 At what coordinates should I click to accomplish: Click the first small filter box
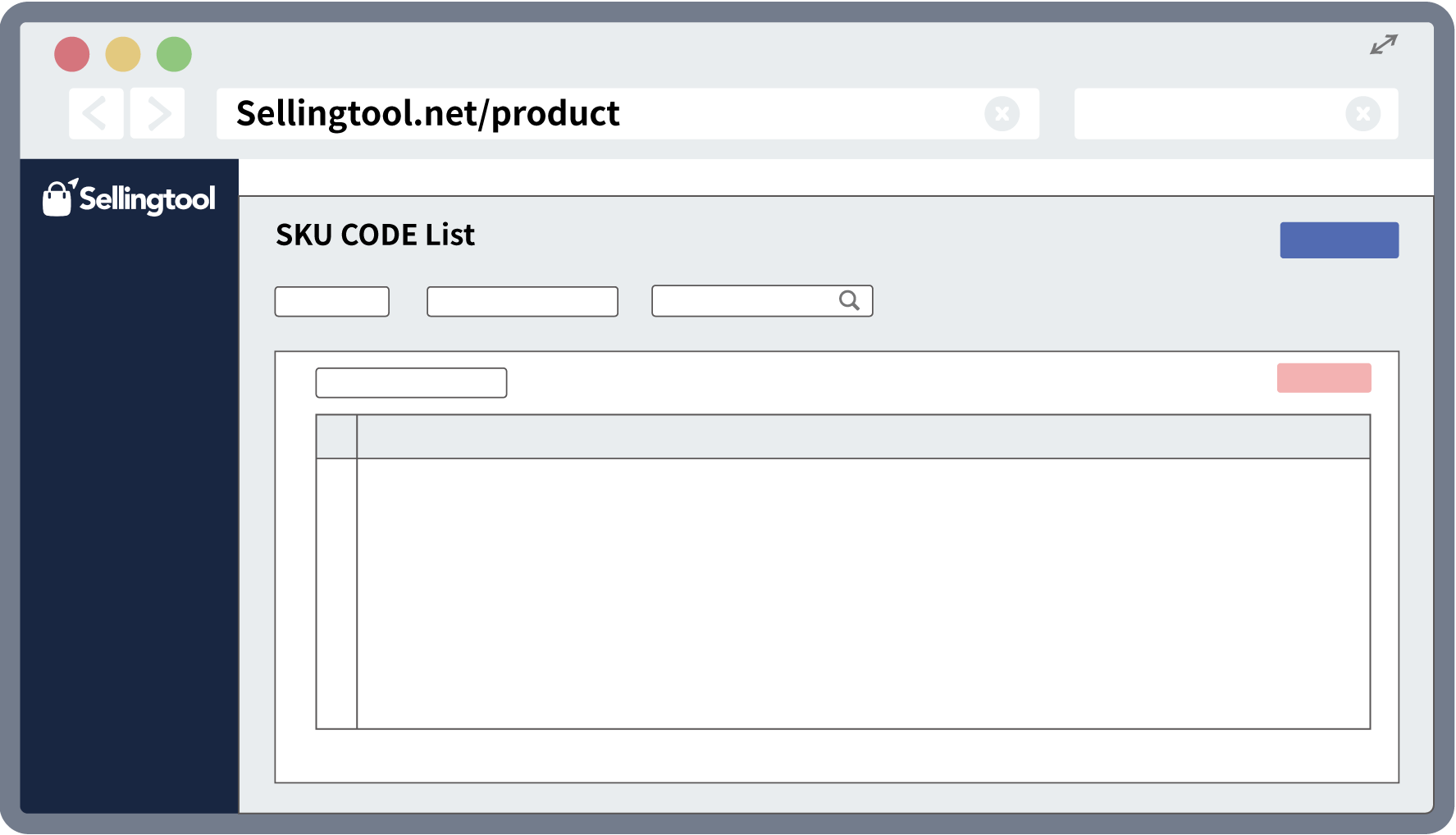[331, 301]
